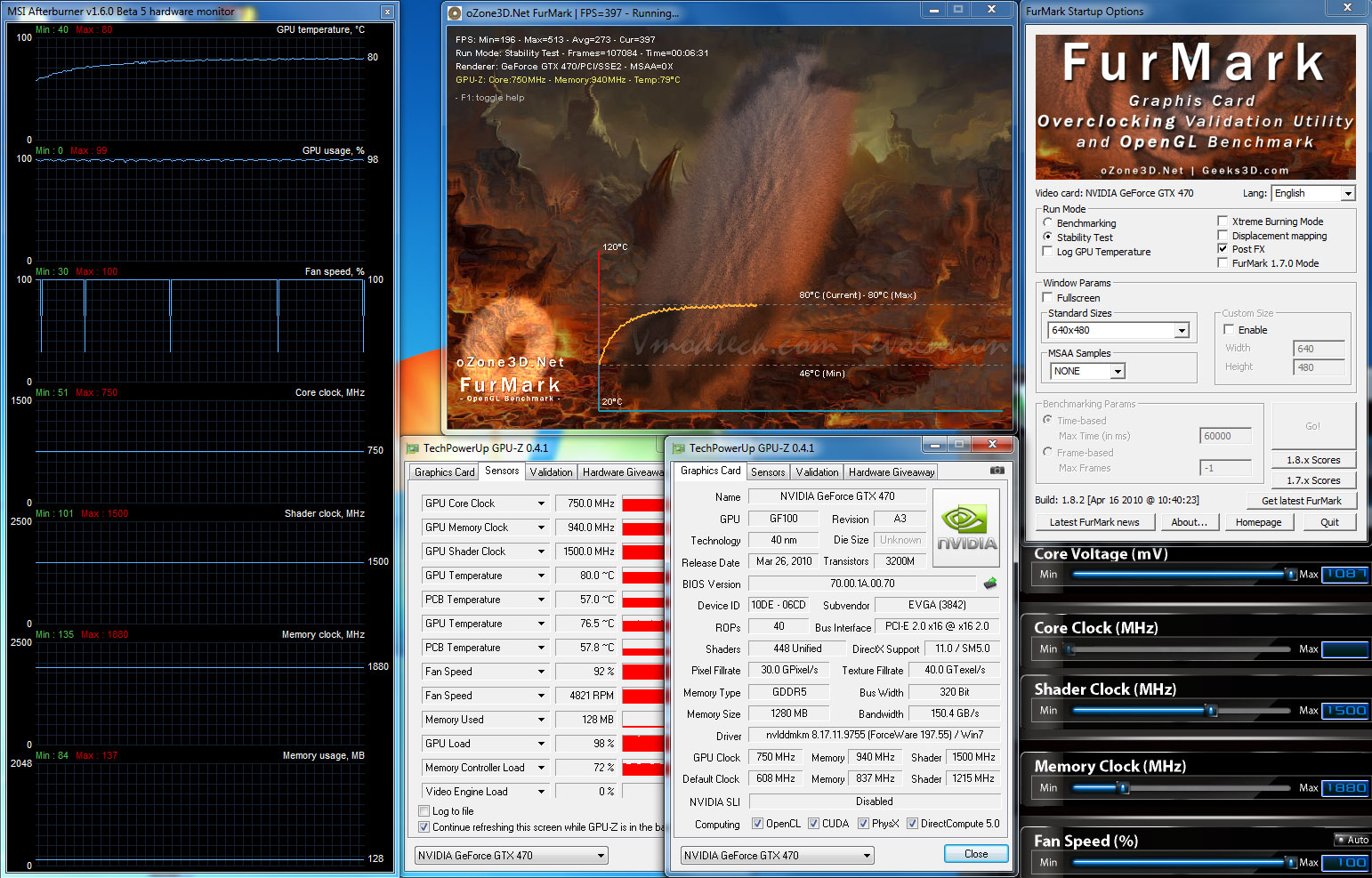Click the NVIDIA logo in GPU-Z
Image resolution: width=1372 pixels, height=878 pixels.
(965, 528)
